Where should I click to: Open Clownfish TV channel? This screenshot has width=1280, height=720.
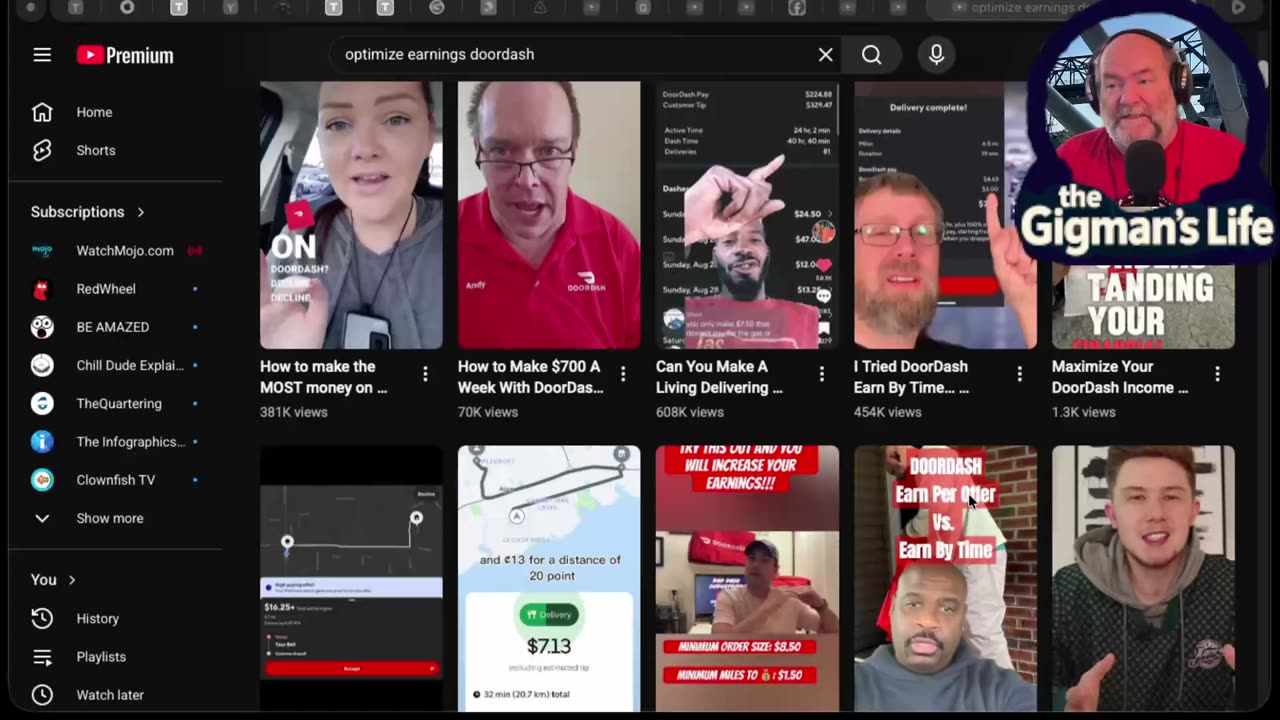(x=115, y=480)
